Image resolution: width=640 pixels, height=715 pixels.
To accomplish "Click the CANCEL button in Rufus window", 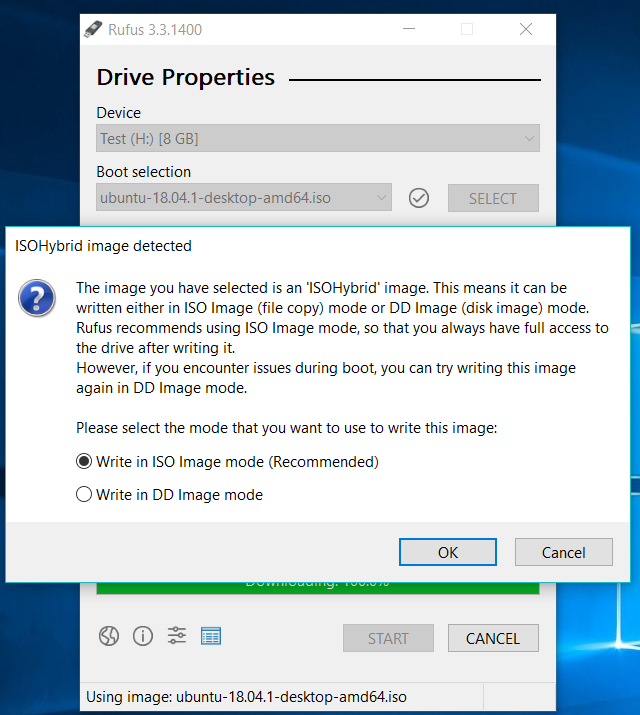I will 493,638.
